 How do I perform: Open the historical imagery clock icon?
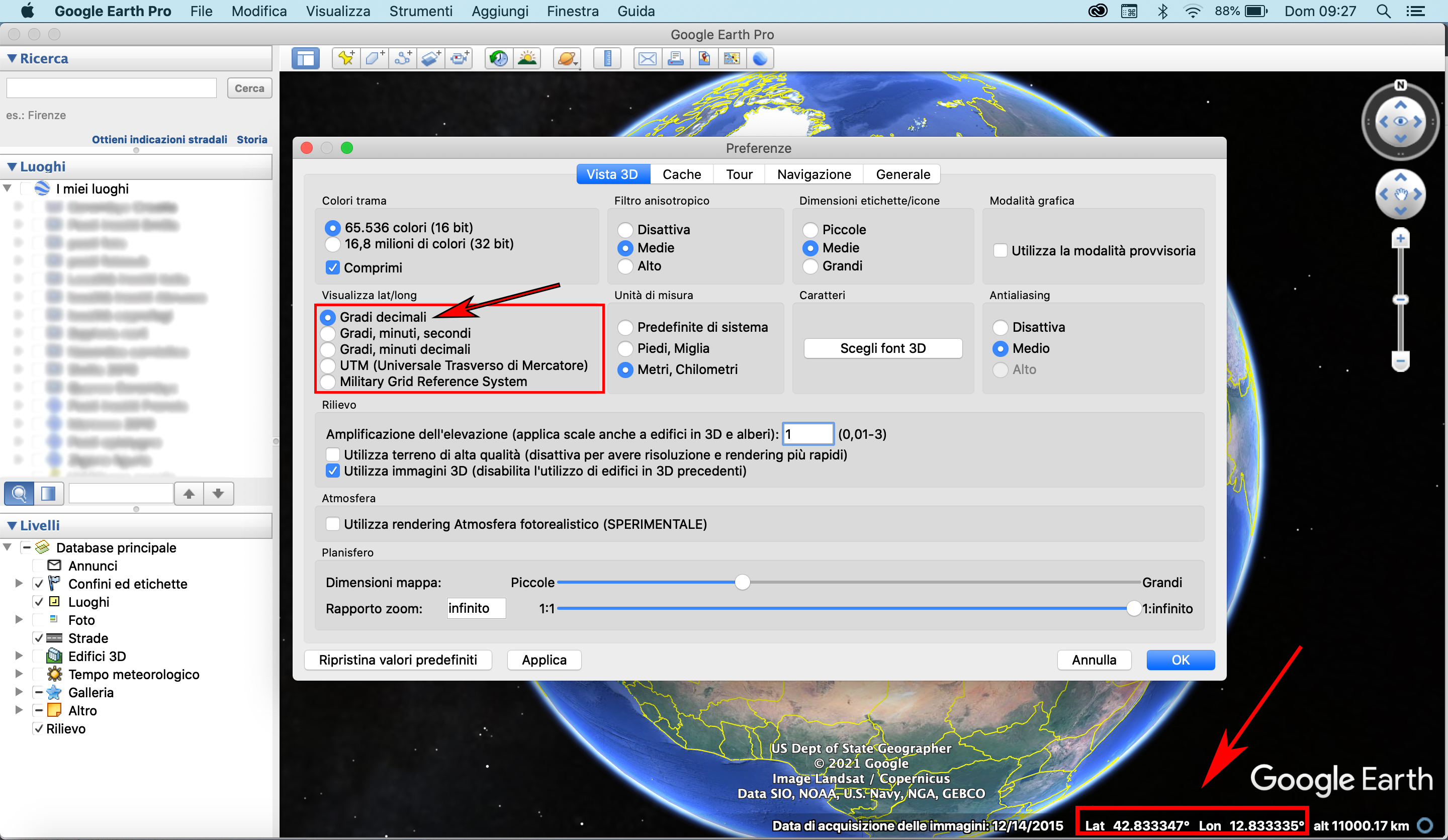(498, 59)
